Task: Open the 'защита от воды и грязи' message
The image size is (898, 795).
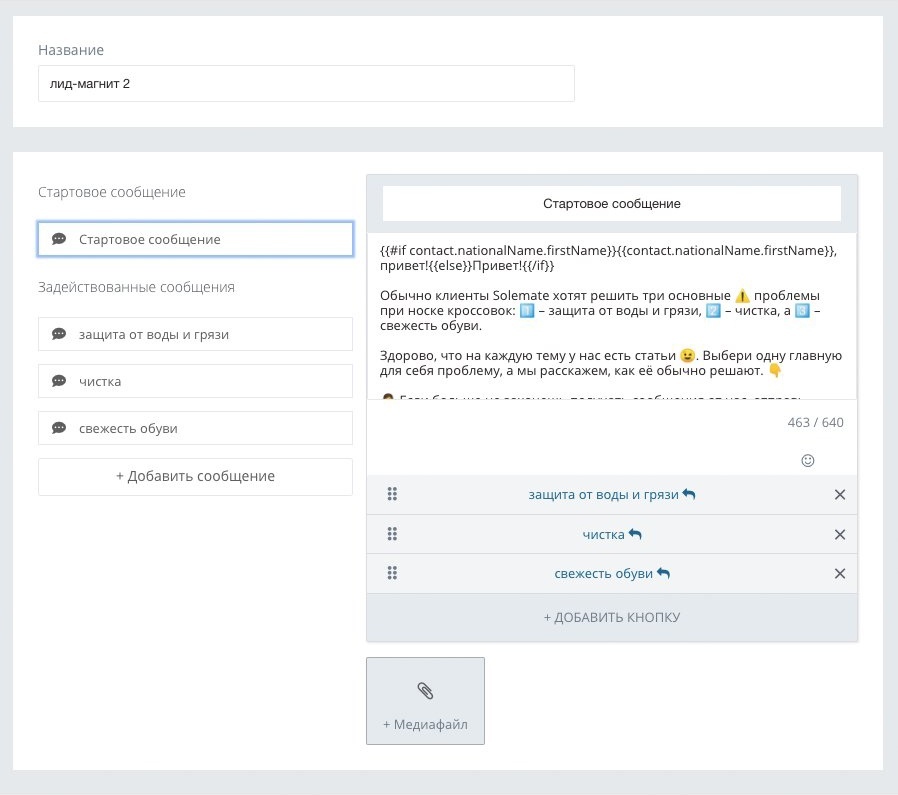Action: tap(195, 334)
